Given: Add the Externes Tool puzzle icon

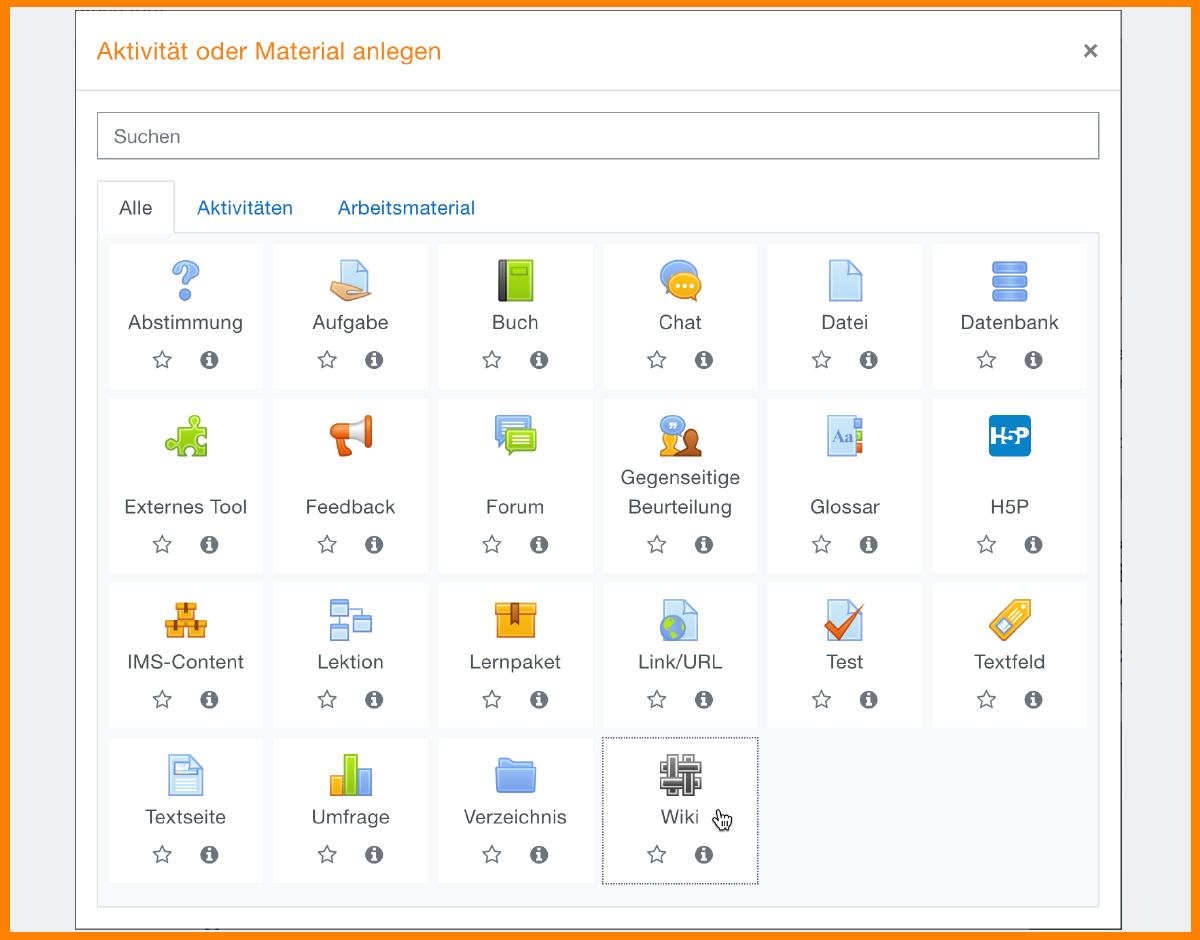Looking at the screenshot, I should pyautogui.click(x=185, y=436).
